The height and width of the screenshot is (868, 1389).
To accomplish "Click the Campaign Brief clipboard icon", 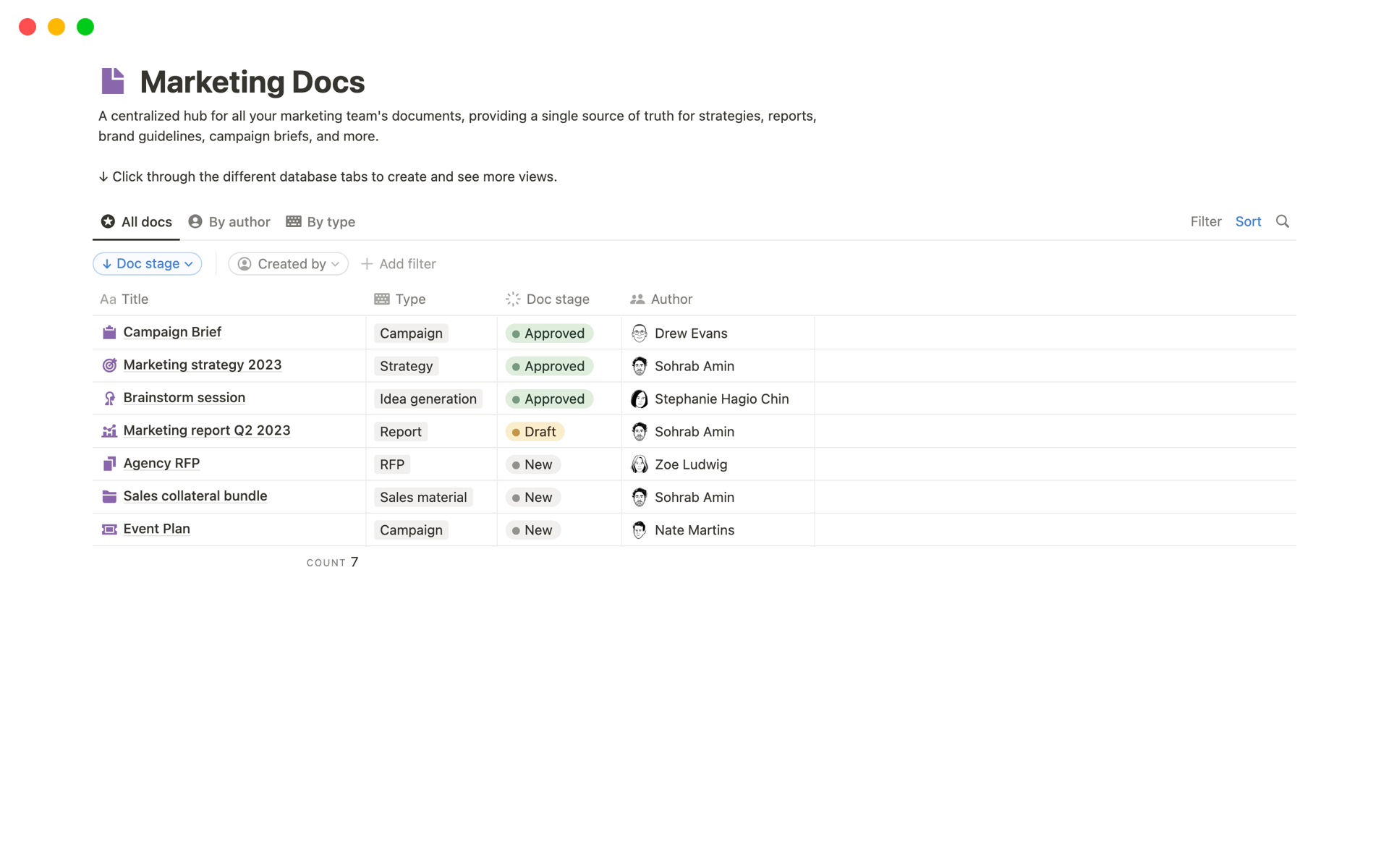I will [x=109, y=333].
